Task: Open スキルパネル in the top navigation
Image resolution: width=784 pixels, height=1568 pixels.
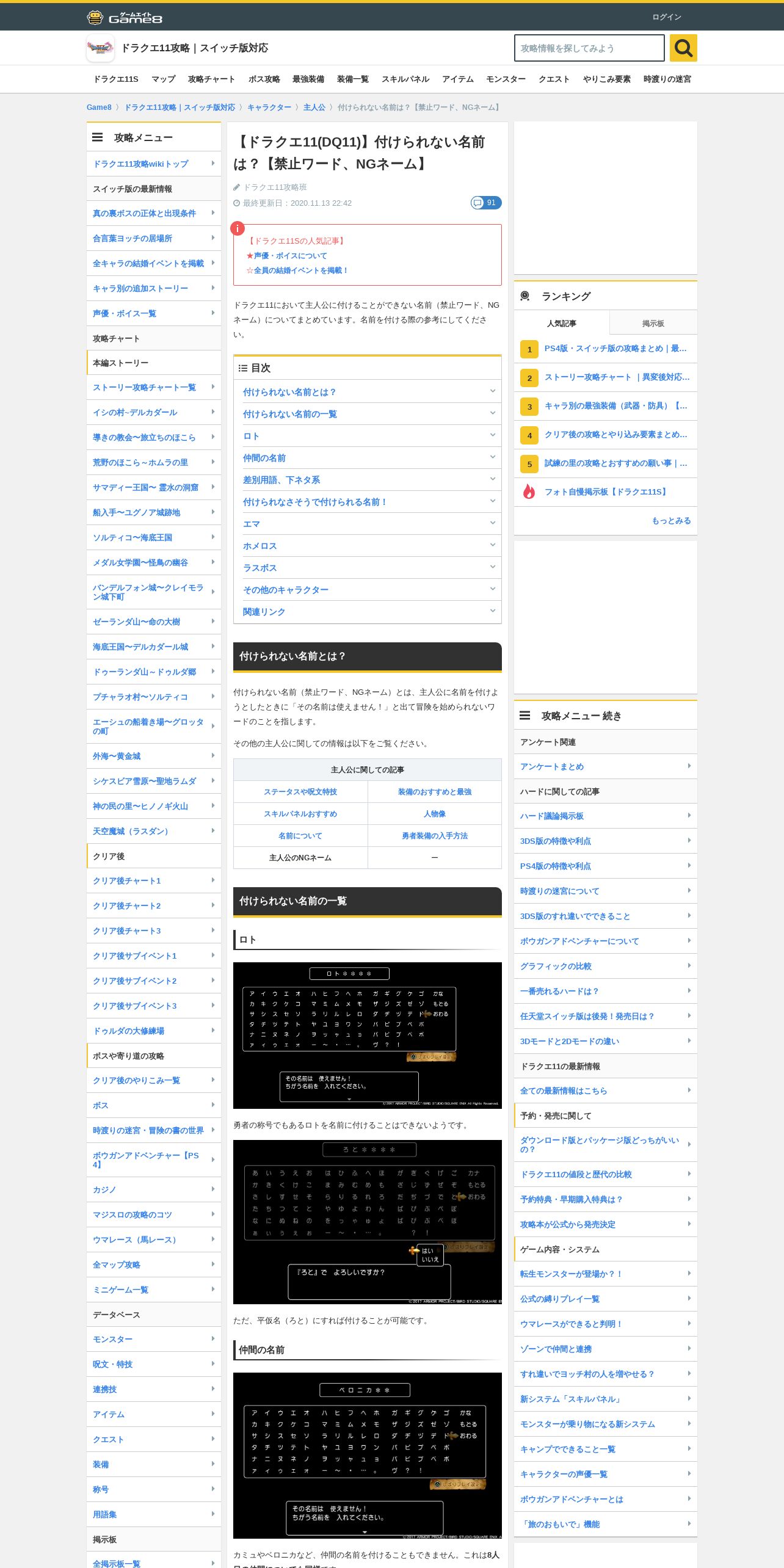Action: (x=405, y=79)
